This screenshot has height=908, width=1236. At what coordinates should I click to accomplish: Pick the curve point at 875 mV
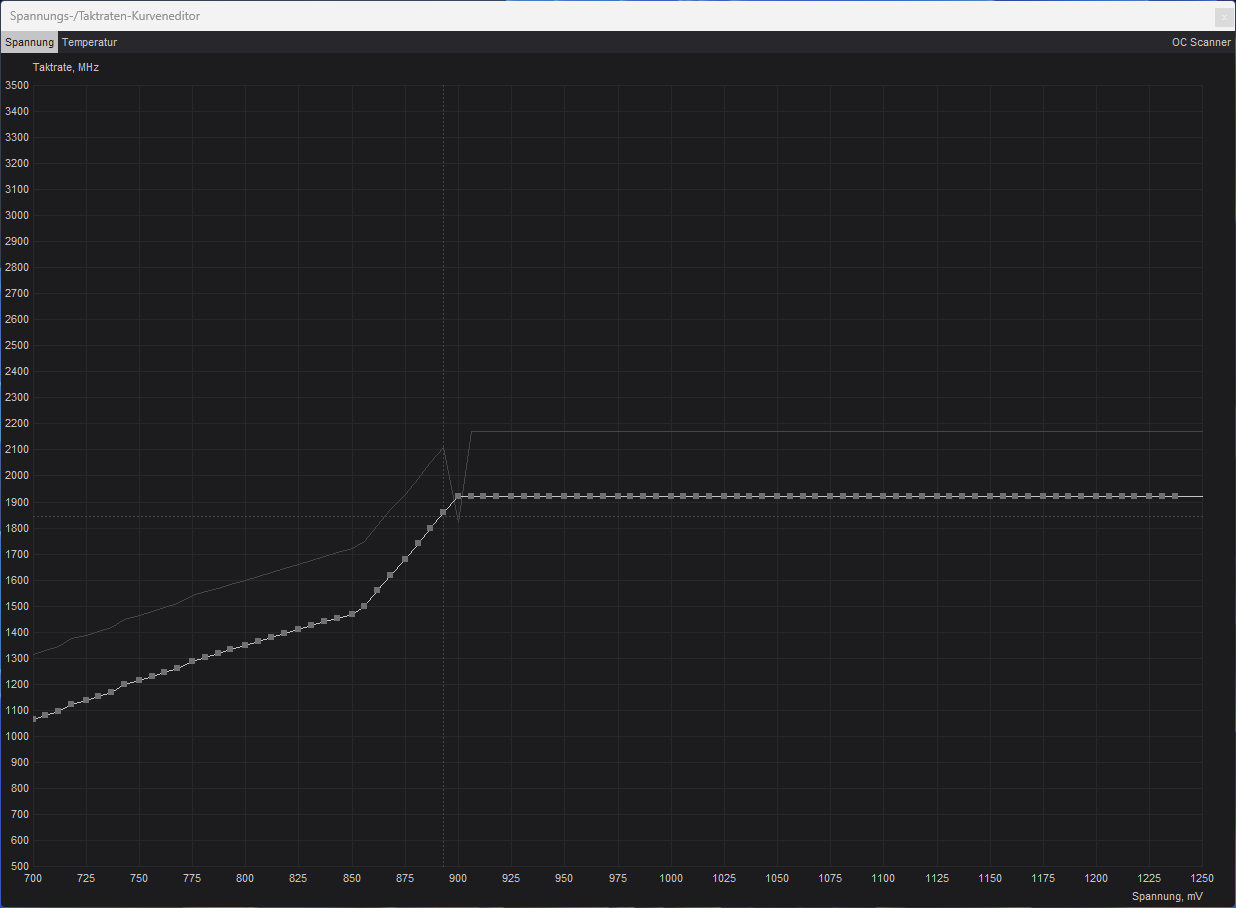coord(405,559)
